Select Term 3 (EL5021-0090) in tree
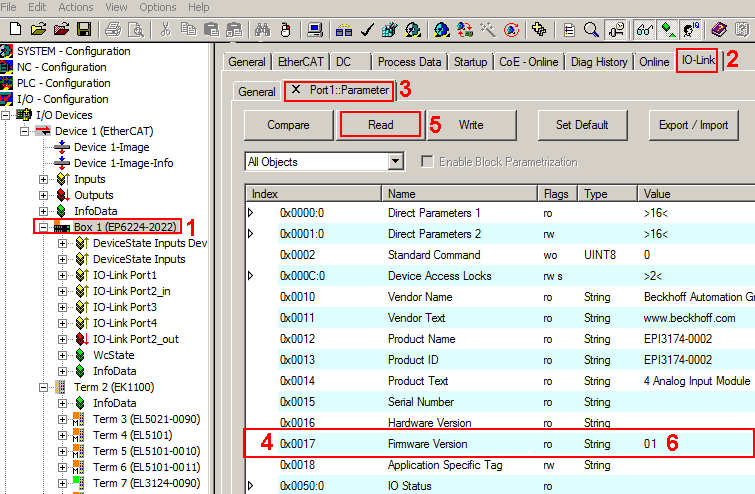This screenshot has height=494, width=755. [x=146, y=419]
